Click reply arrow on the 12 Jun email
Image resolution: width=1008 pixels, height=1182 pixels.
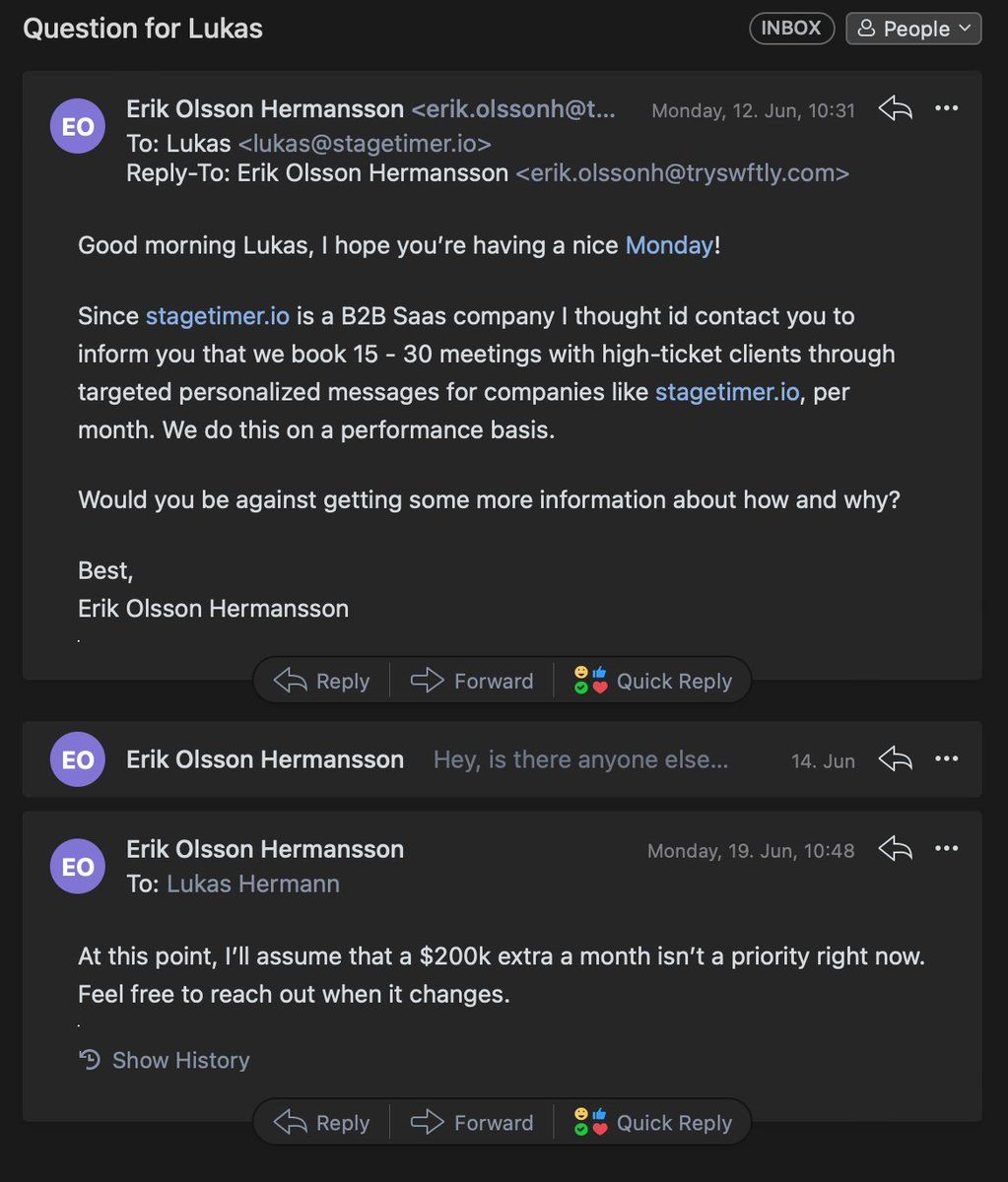pyautogui.click(x=895, y=109)
